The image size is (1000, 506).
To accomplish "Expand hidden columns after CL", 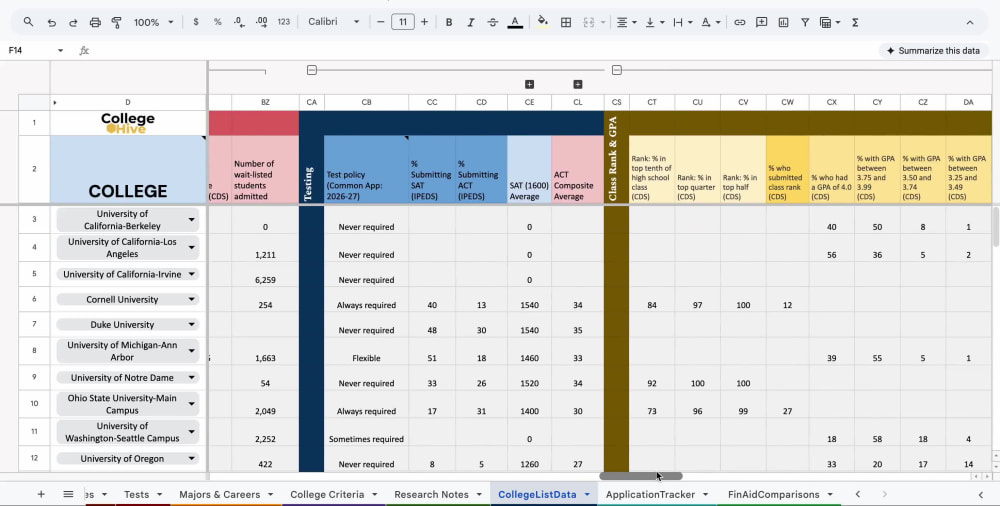I will [578, 84].
